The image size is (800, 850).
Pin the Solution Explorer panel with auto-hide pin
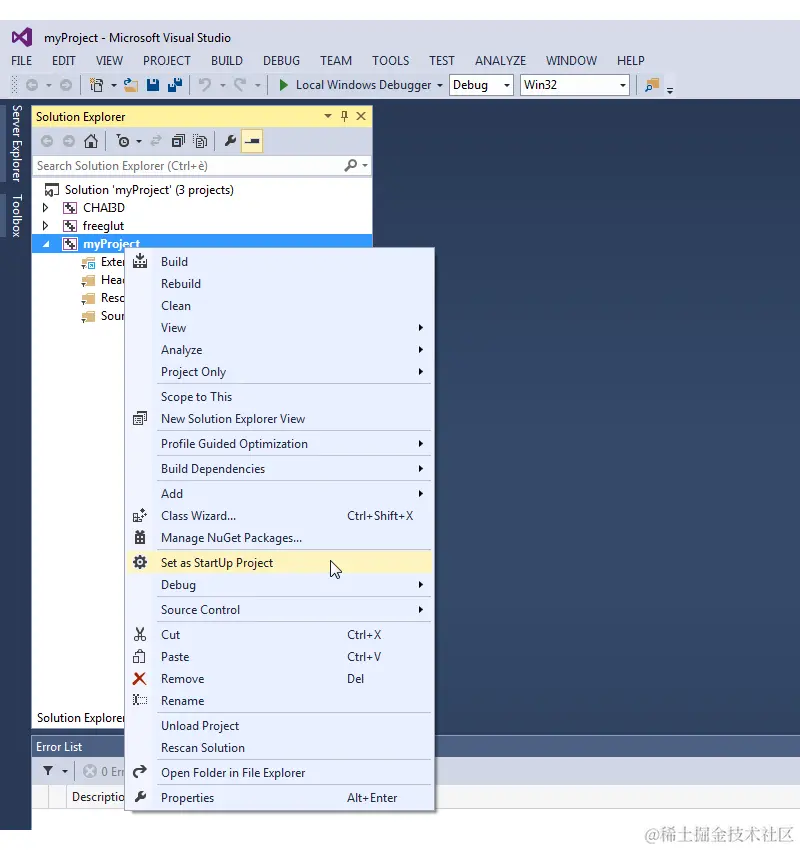[344, 117]
